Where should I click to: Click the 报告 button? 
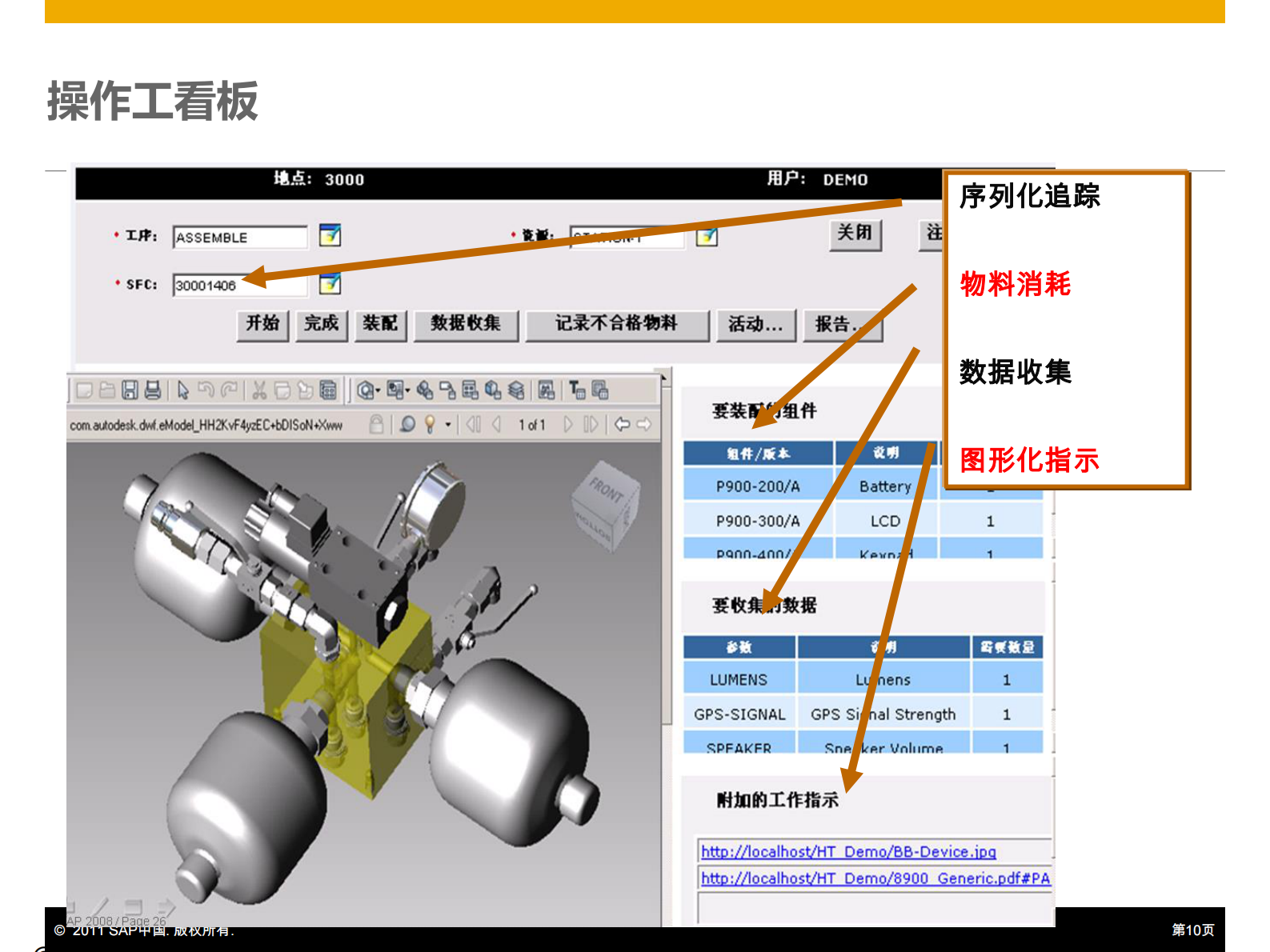point(842,326)
